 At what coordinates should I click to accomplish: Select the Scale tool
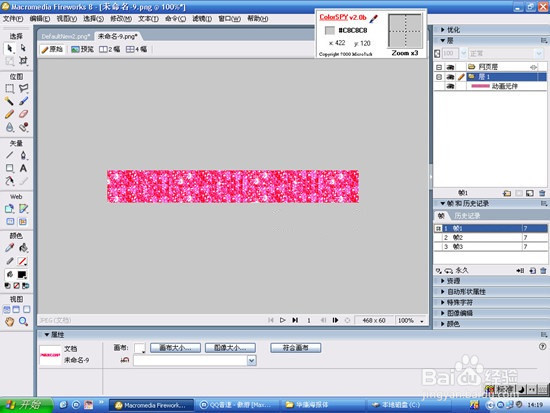pyautogui.click(x=10, y=61)
